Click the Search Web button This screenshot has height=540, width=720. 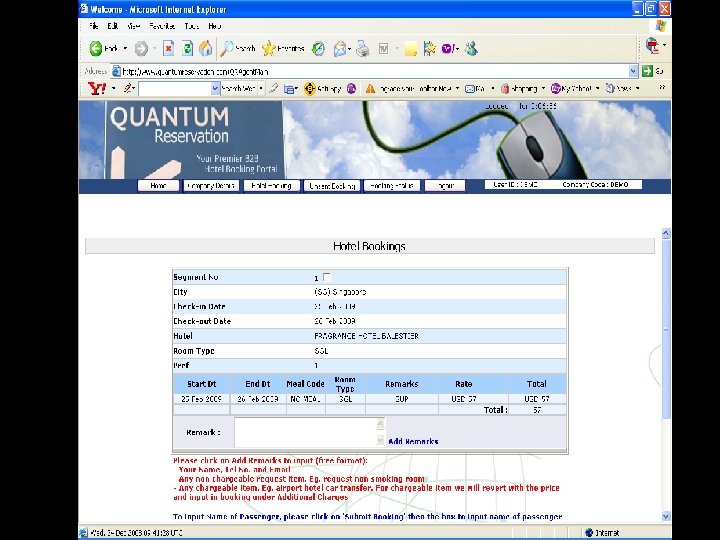click(238, 89)
